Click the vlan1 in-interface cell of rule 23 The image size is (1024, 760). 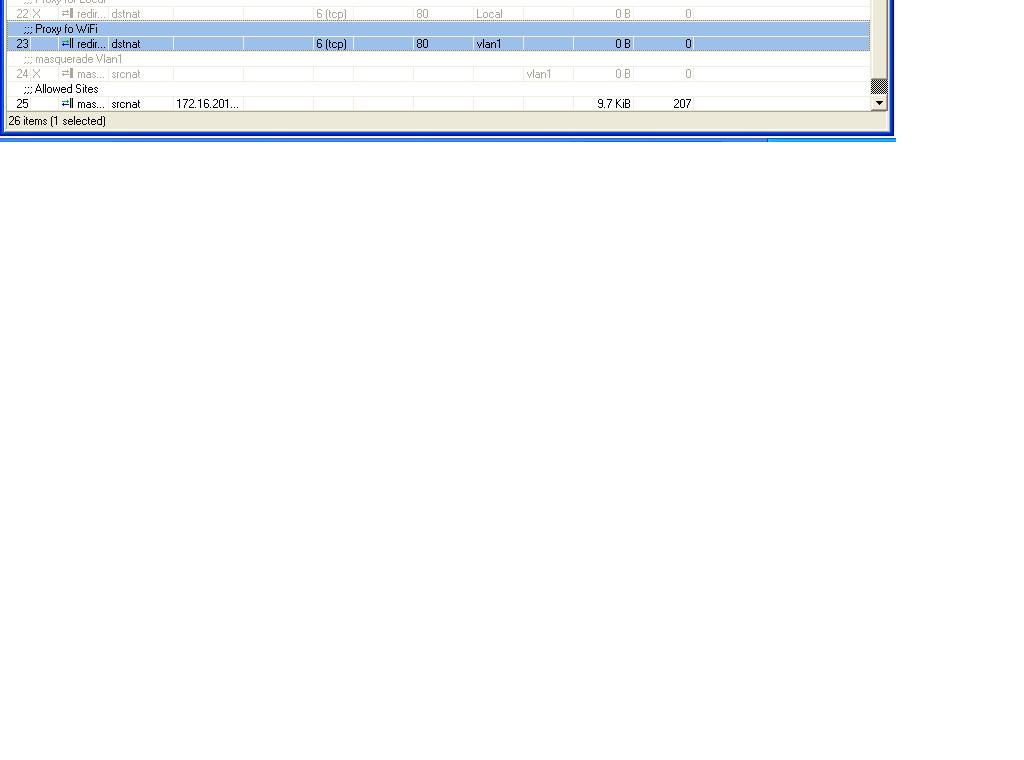tap(488, 44)
